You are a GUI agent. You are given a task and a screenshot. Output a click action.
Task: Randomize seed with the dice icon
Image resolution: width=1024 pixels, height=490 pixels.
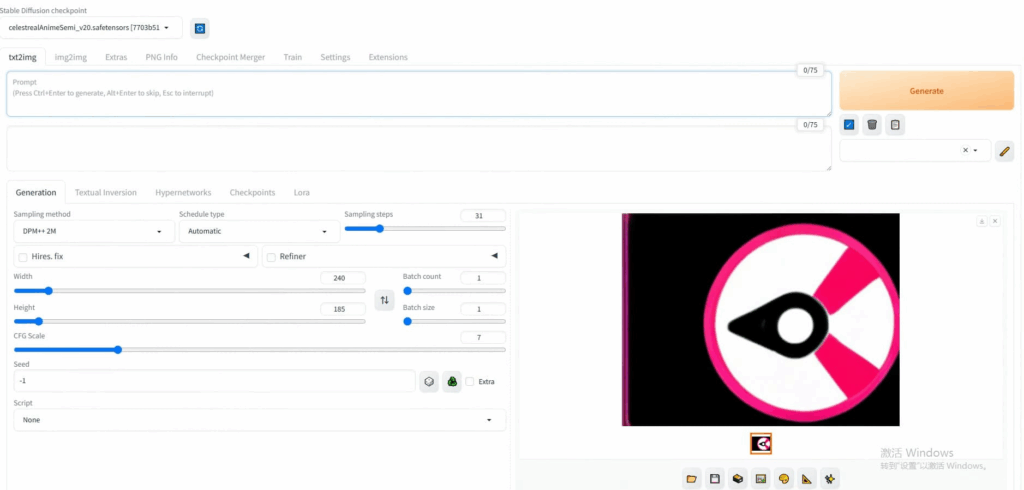click(429, 381)
